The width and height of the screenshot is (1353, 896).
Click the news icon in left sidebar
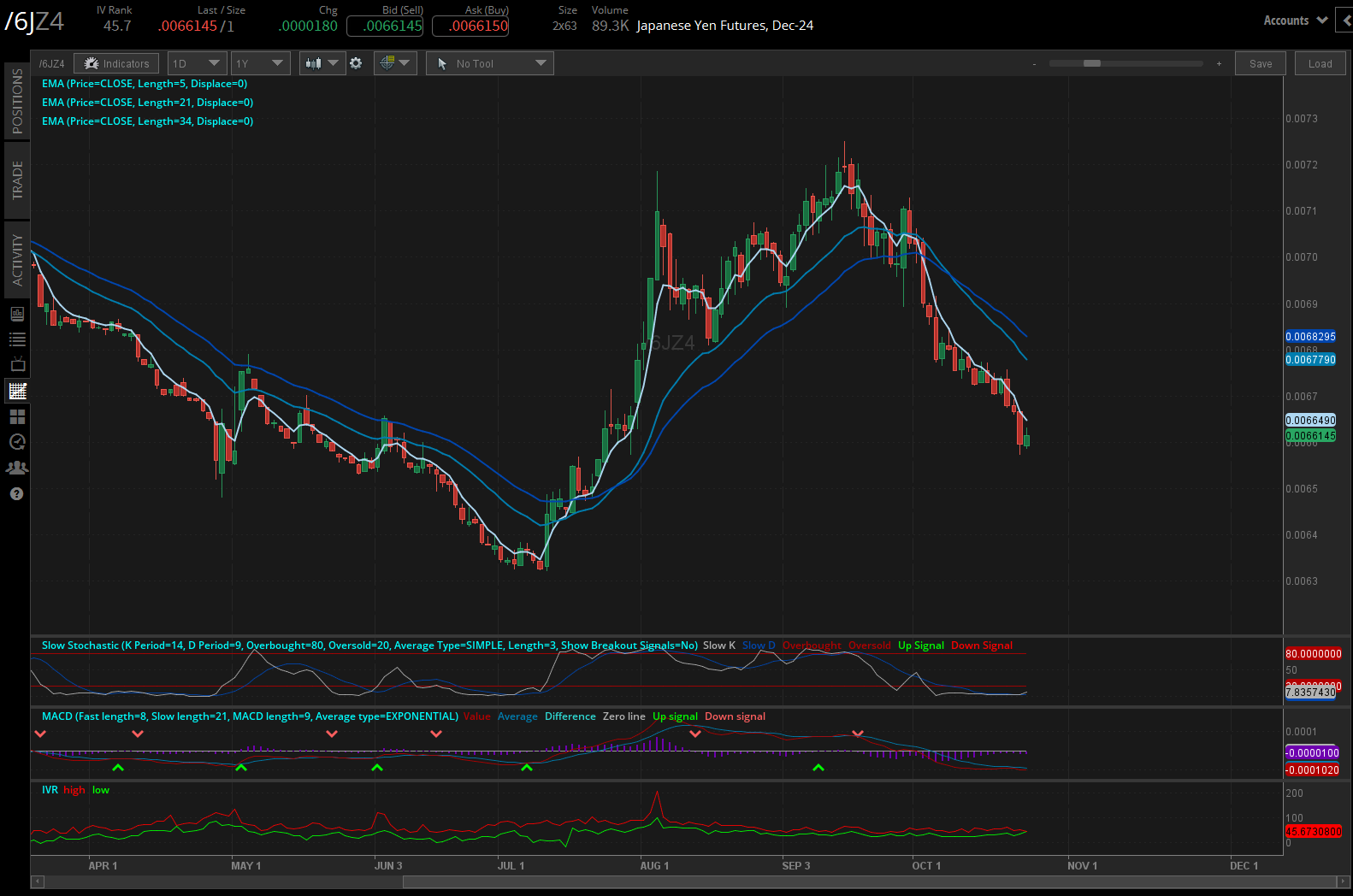[x=17, y=314]
